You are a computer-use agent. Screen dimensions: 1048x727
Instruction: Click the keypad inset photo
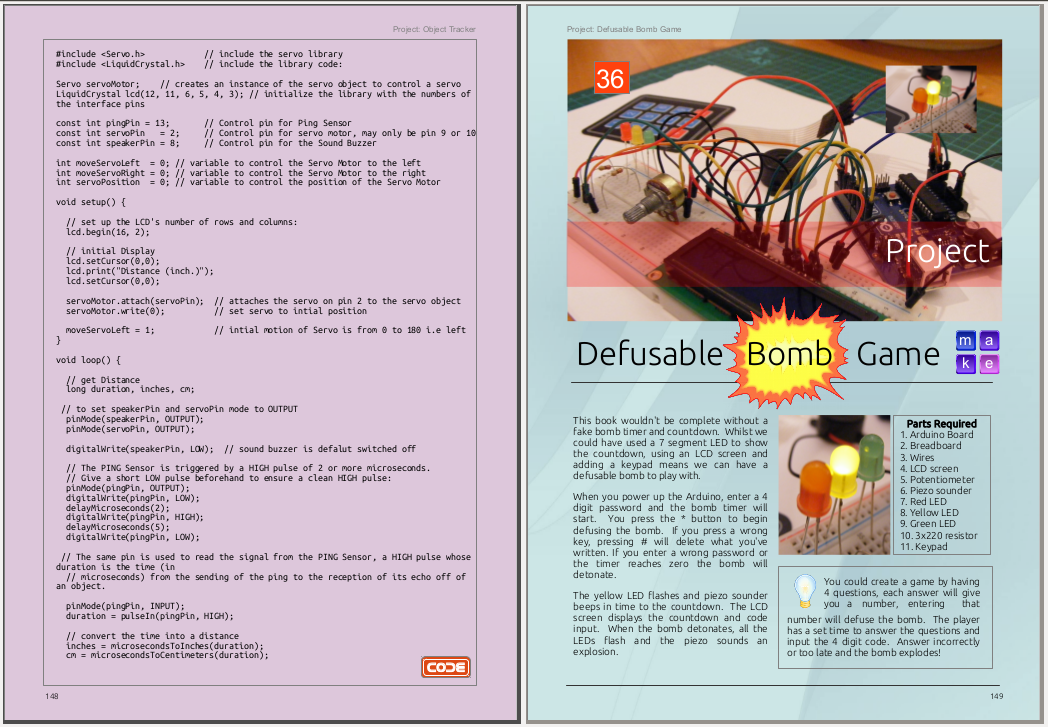(x=931, y=100)
